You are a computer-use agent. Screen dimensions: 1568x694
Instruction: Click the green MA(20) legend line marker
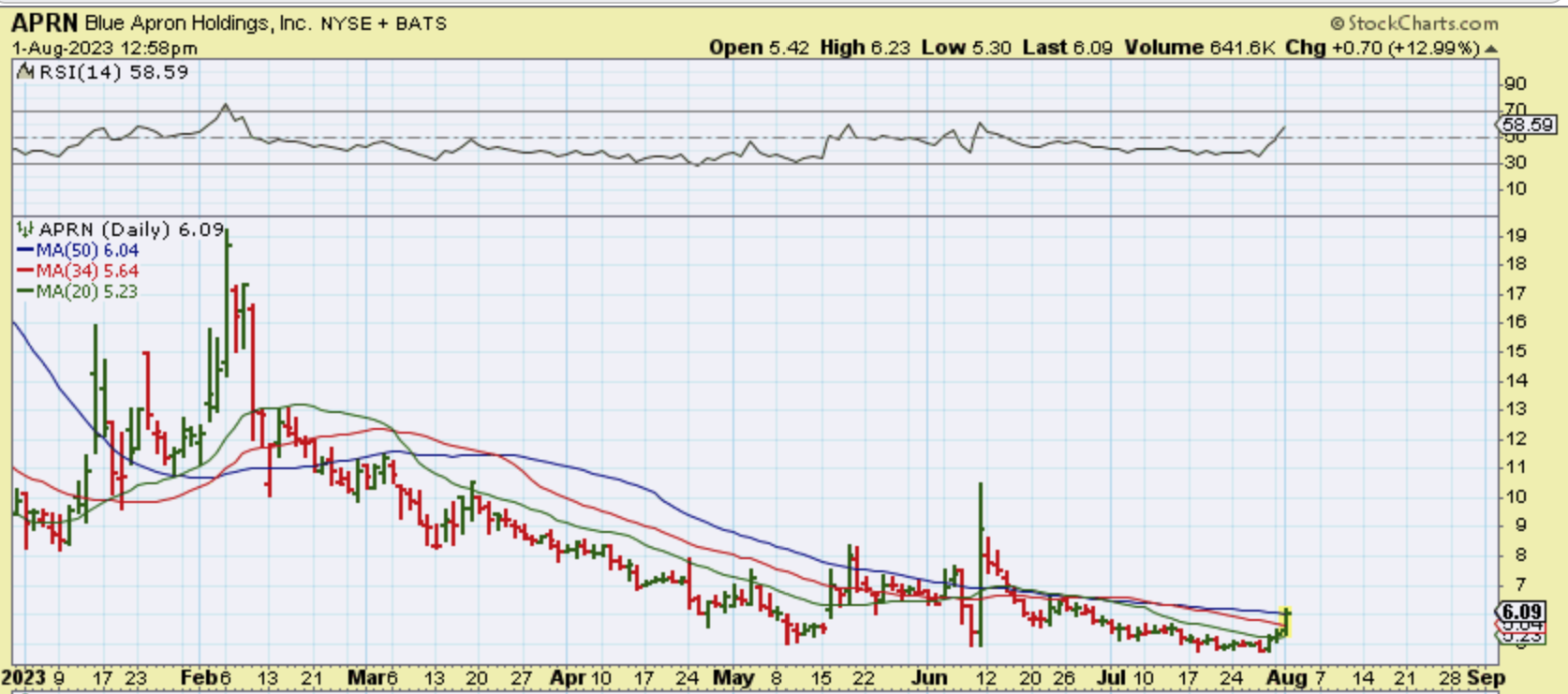point(25,292)
